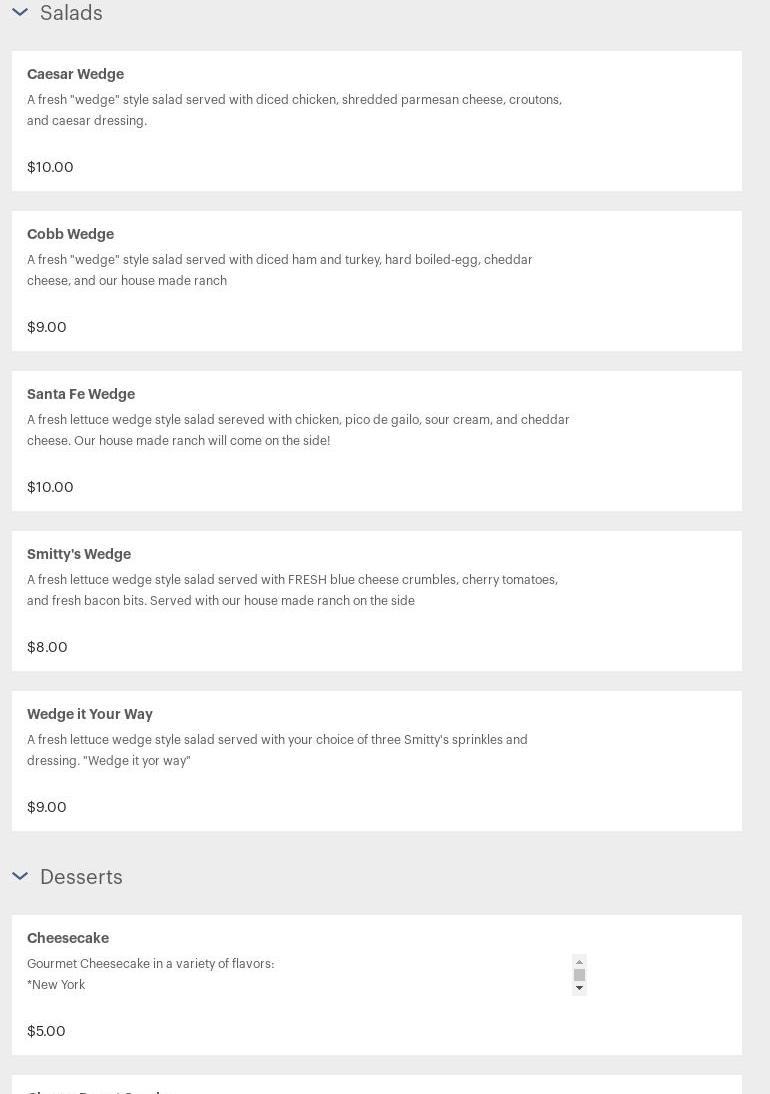Choose the Smitty's Wedge salad
Image resolution: width=770 pixels, height=1094 pixels.
[79, 554]
